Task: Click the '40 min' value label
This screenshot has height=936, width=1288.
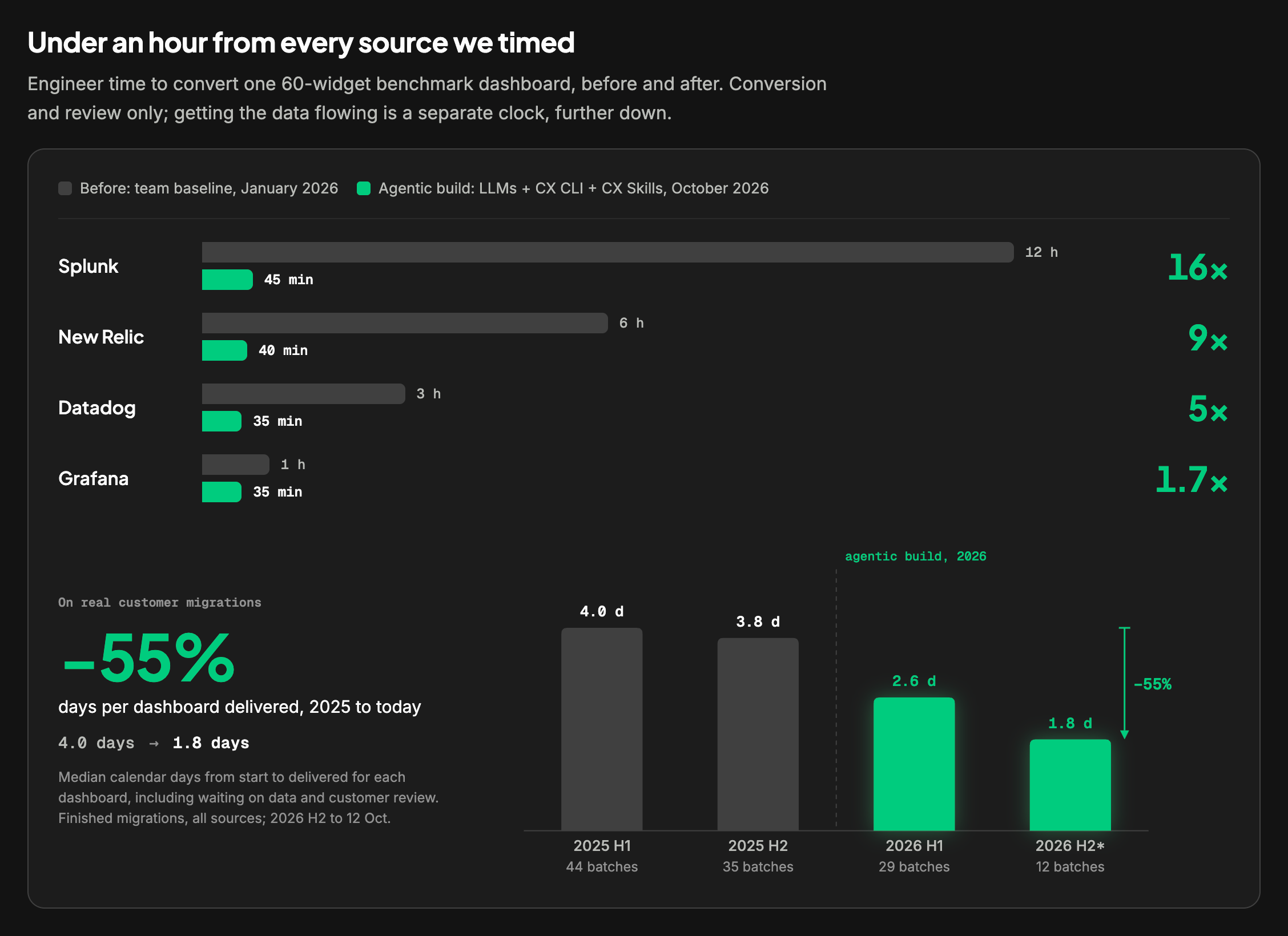Action: 283,350
